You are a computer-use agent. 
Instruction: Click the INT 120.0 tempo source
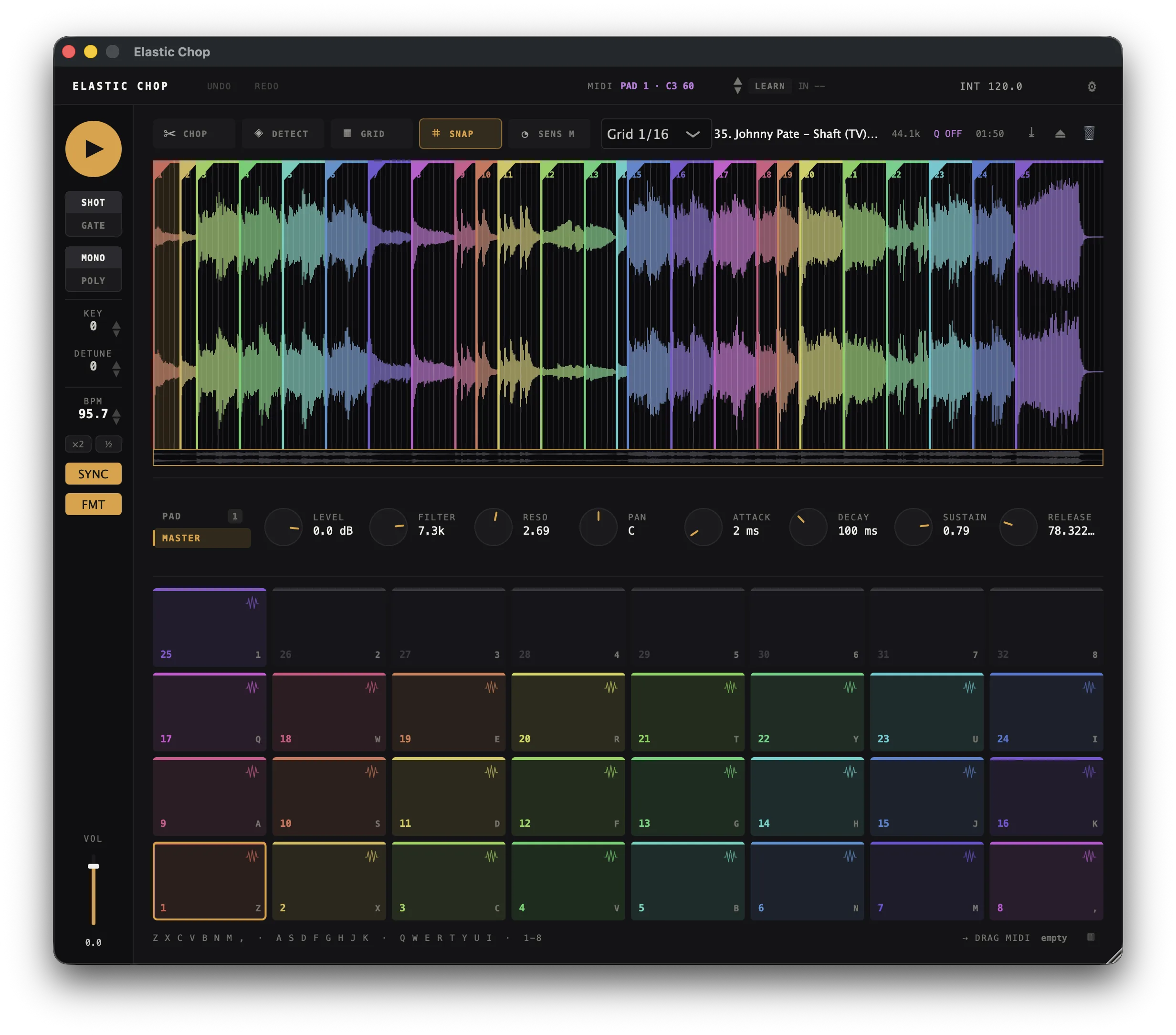tap(991, 86)
